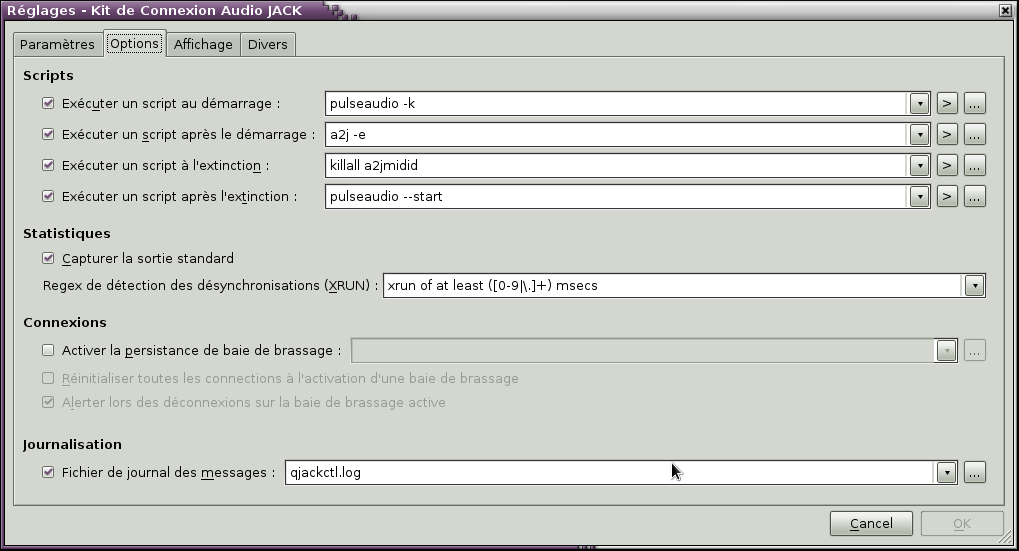Click the Cancel button

(x=871, y=523)
